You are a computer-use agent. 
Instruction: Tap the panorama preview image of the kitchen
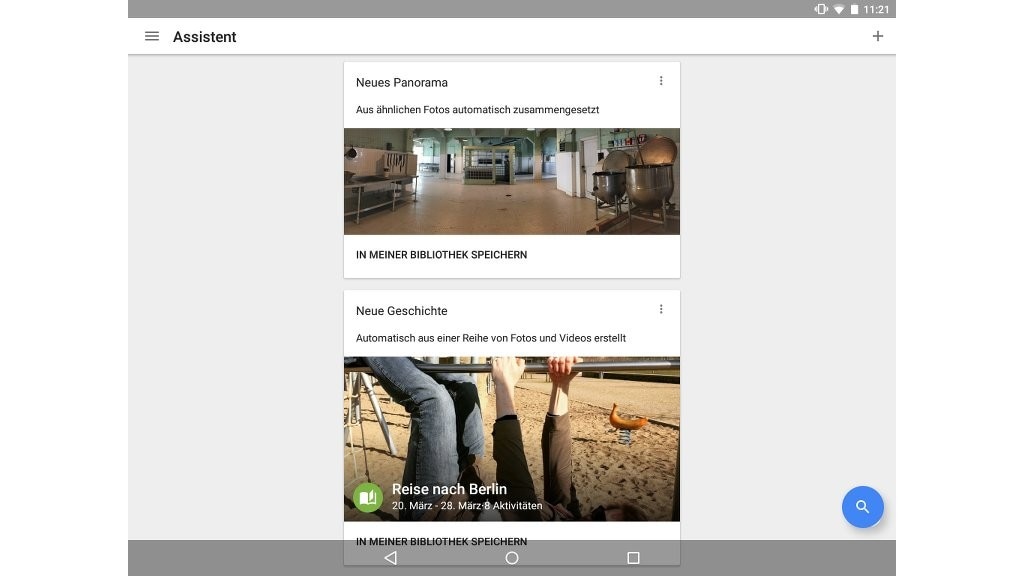[x=511, y=180]
